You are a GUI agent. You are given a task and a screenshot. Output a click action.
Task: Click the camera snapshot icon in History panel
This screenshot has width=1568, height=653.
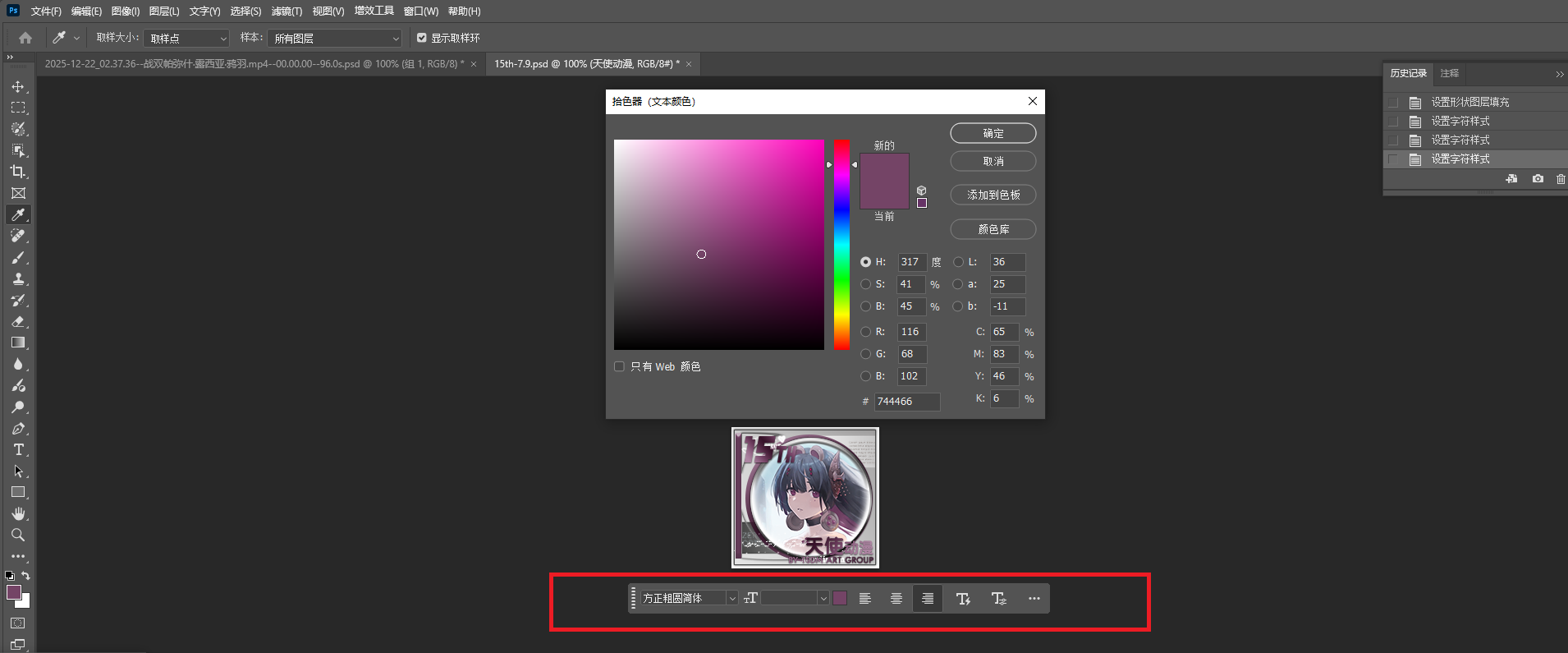click(x=1537, y=178)
